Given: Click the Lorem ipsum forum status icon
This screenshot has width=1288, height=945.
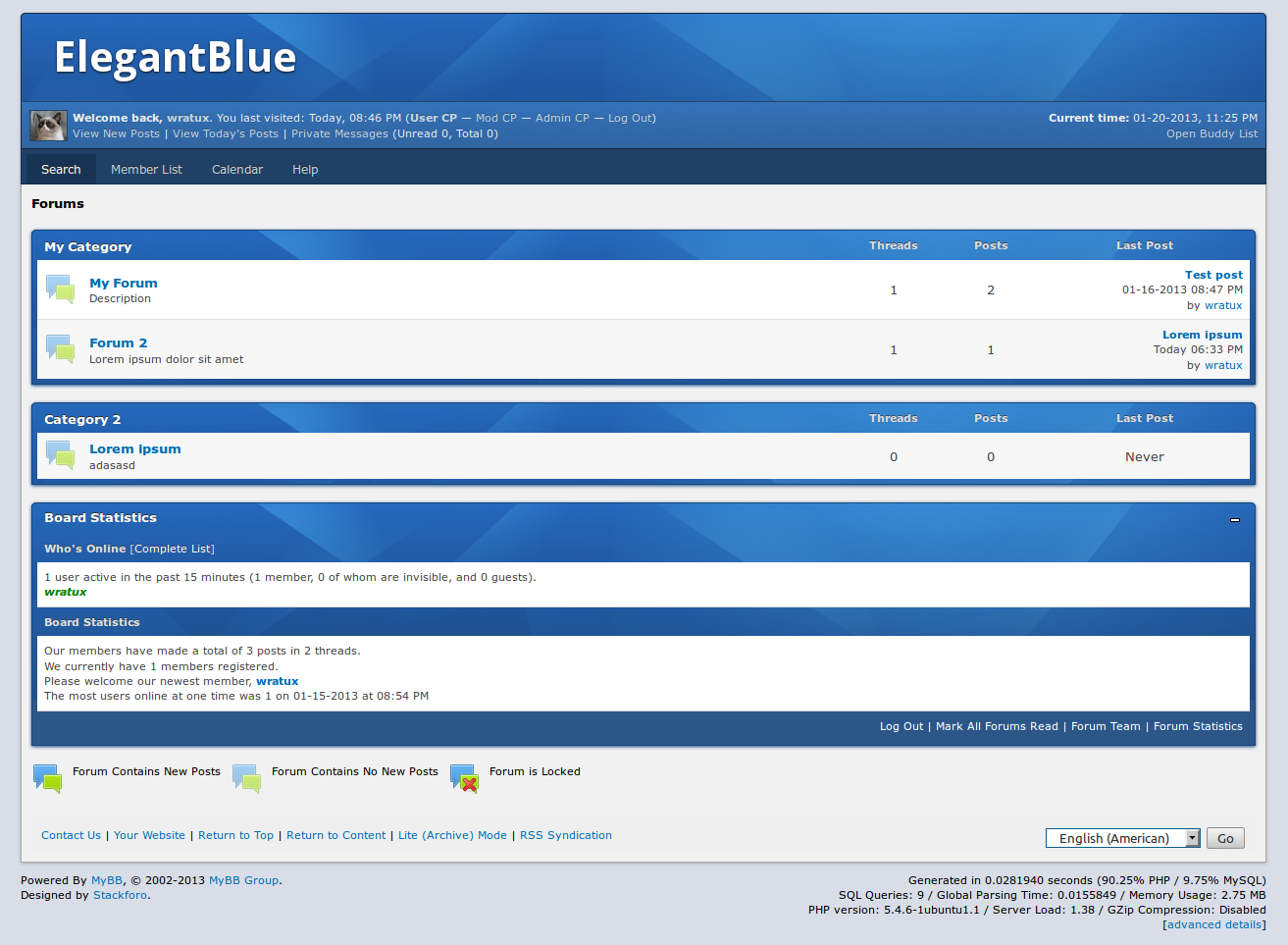Looking at the screenshot, I should [60, 456].
